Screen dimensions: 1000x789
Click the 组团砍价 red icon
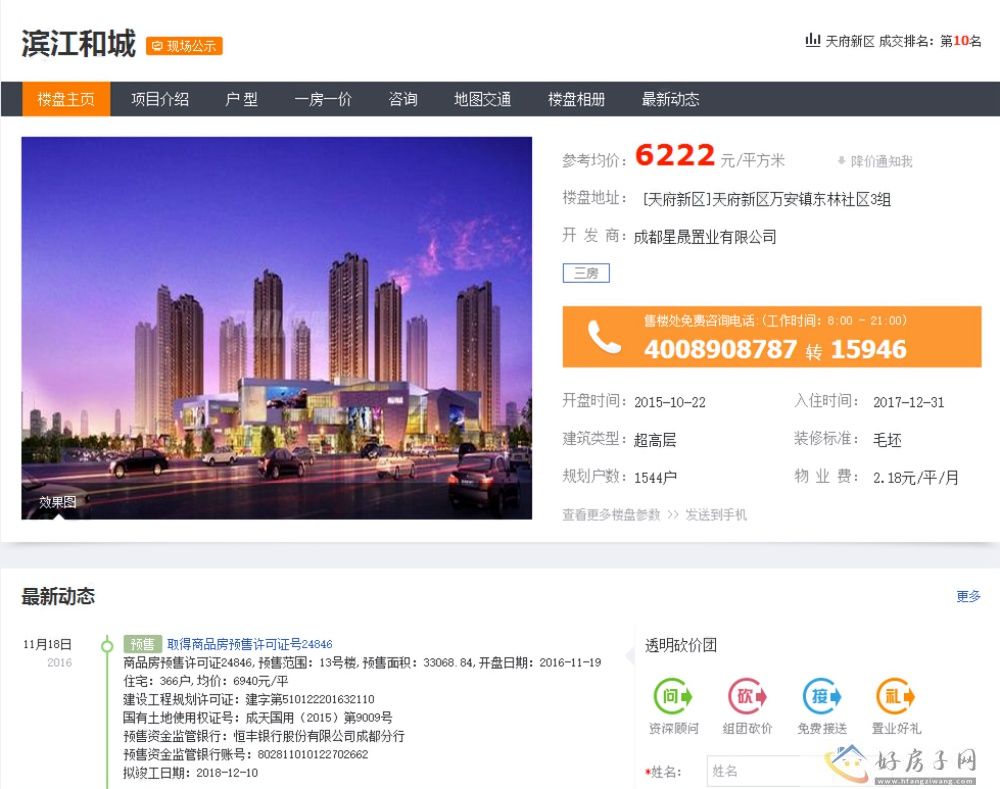747,697
